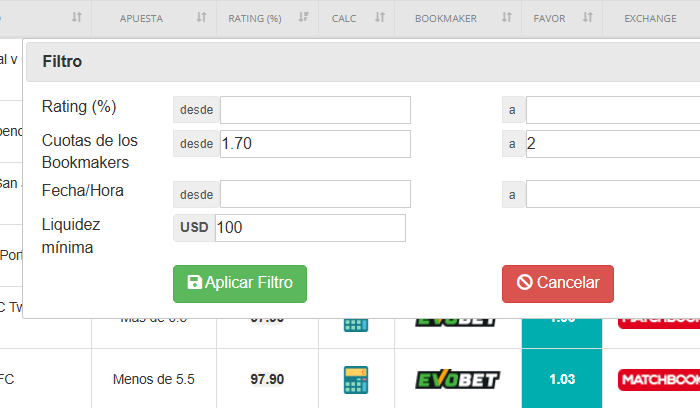The width and height of the screenshot is (700, 408).
Task: Click the USD currency addon
Action: coord(194,228)
